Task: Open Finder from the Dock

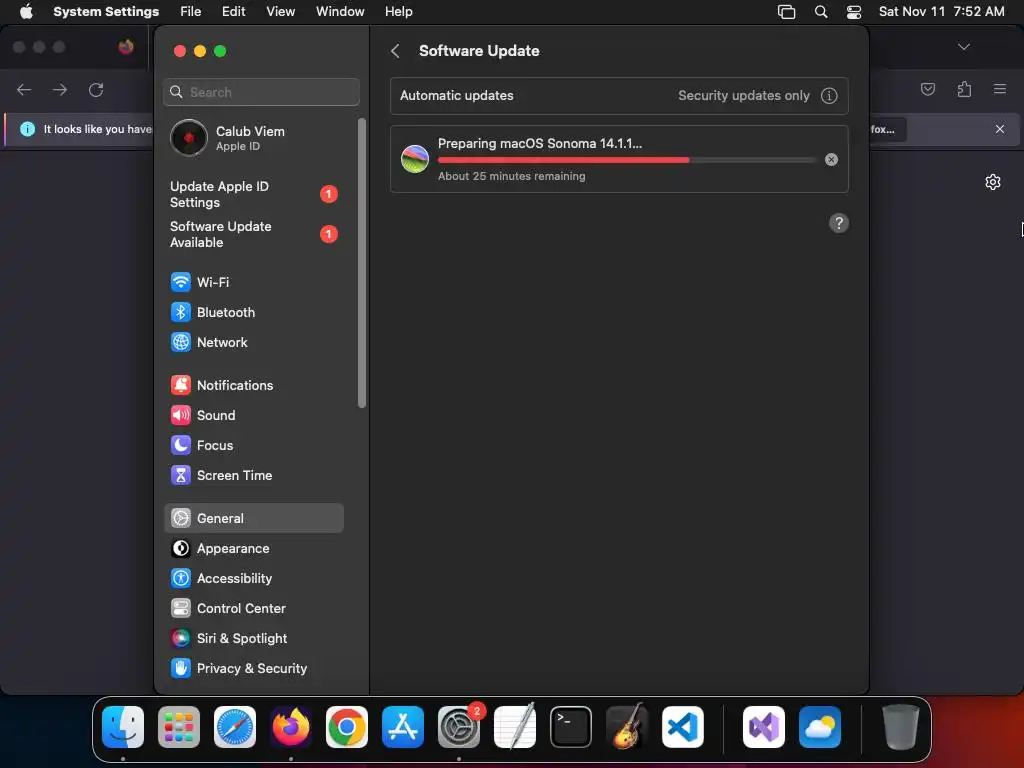Action: point(123,727)
